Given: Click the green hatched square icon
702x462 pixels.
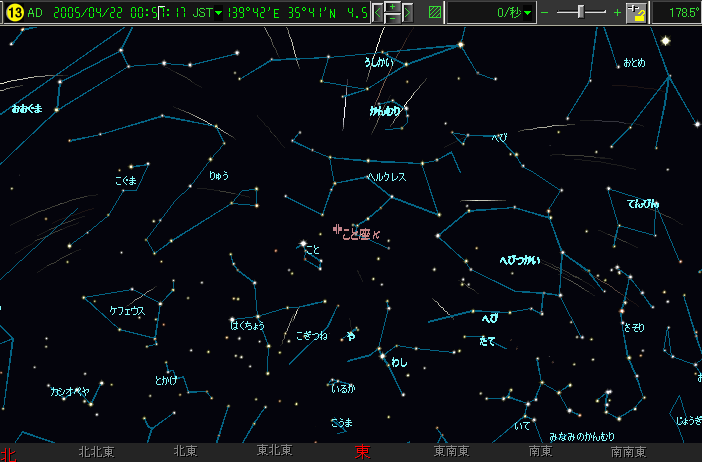Looking at the screenshot, I should 435,13.
